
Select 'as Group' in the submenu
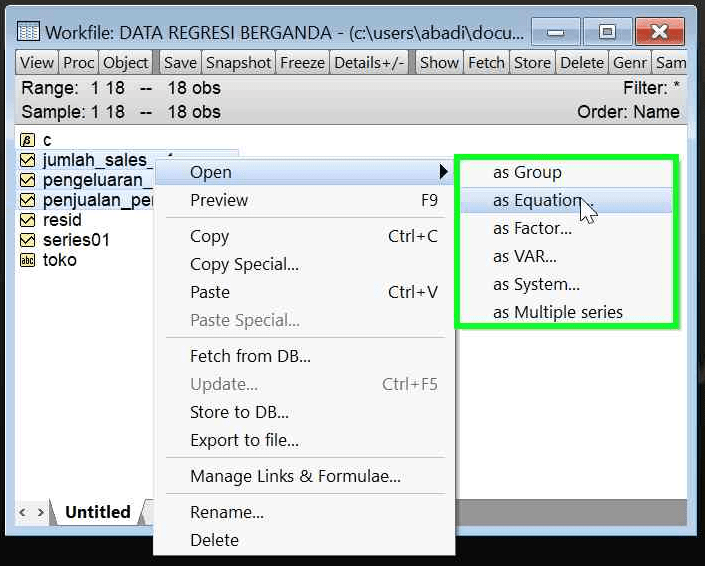(527, 172)
